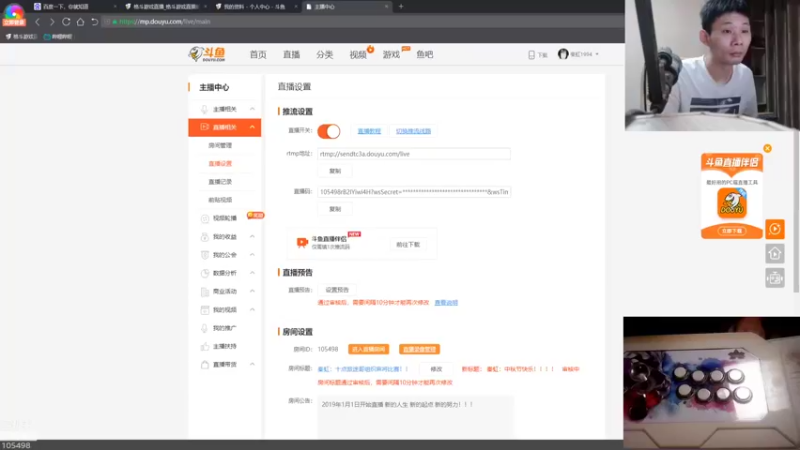Click 修改 button beside room title

(x=436, y=369)
